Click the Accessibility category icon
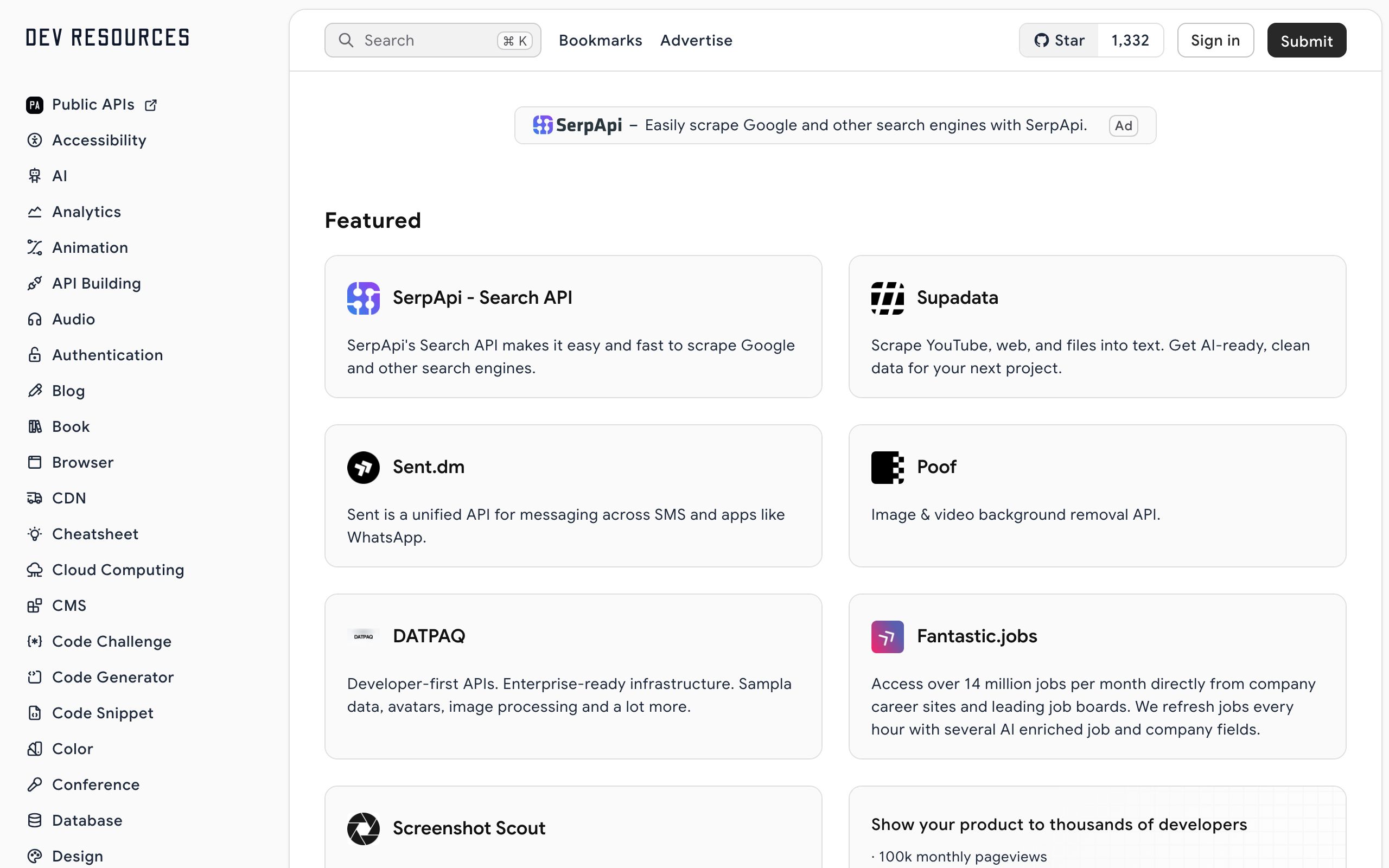 (x=34, y=140)
